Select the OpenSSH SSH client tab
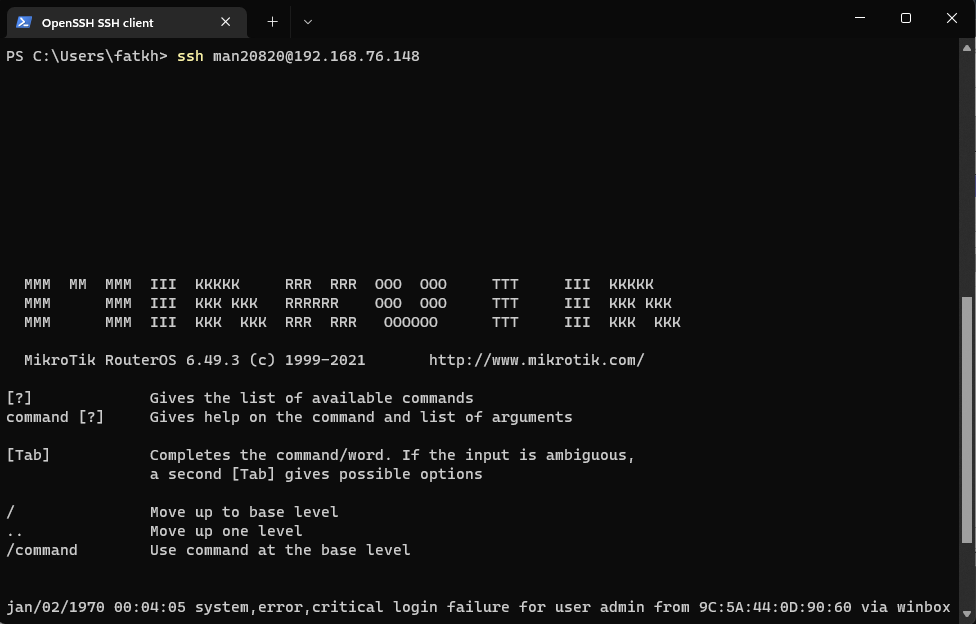The width and height of the screenshot is (976, 624). [x=110, y=22]
